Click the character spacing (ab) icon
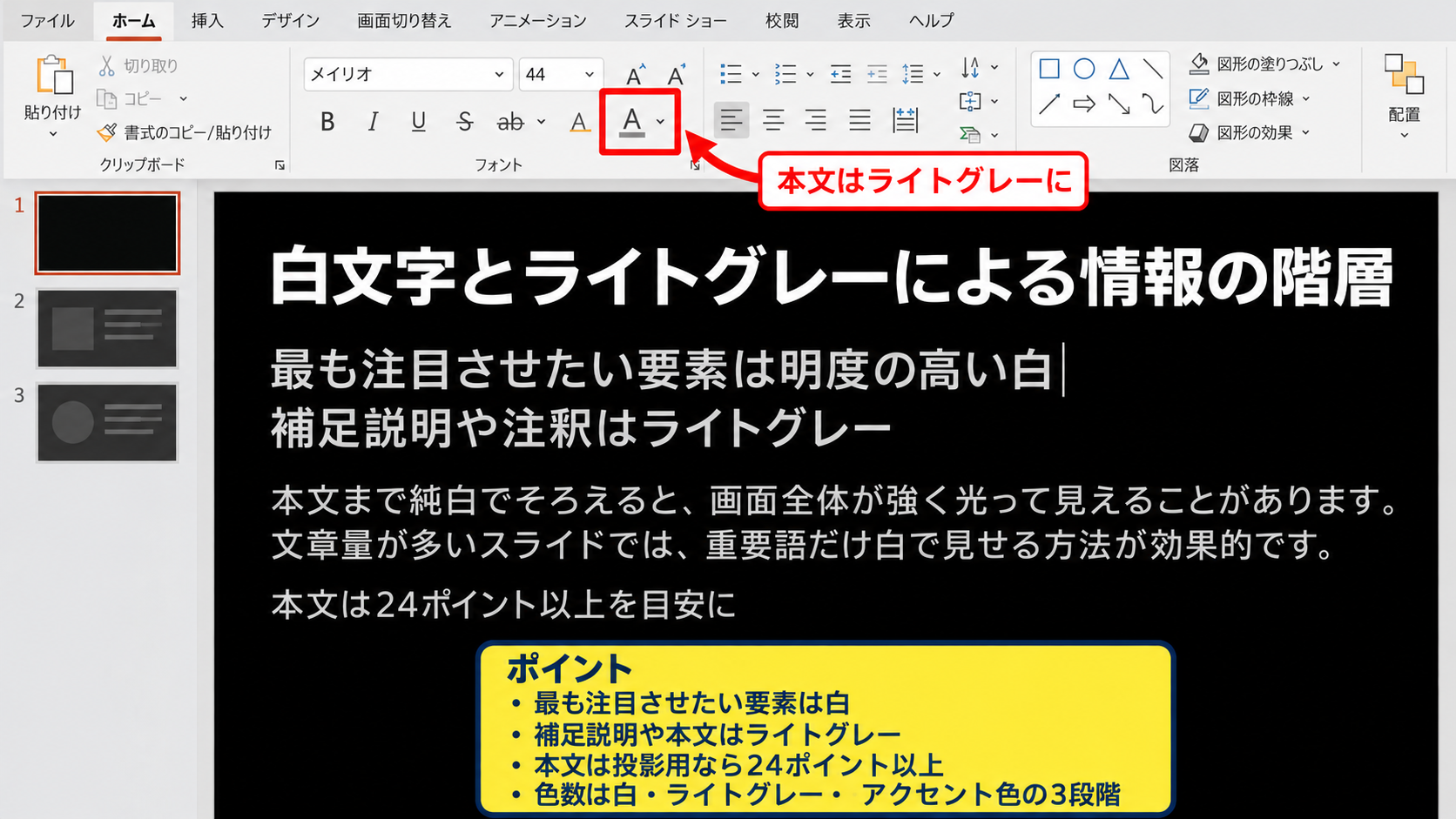 pos(510,122)
